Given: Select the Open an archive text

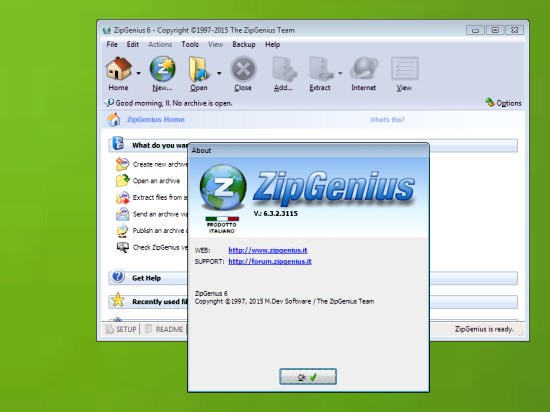Looking at the screenshot, I should [x=156, y=181].
